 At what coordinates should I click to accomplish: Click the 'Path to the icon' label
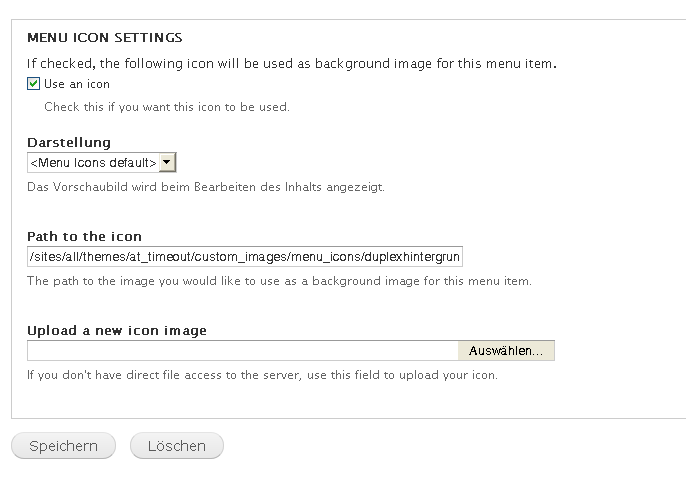coord(84,237)
